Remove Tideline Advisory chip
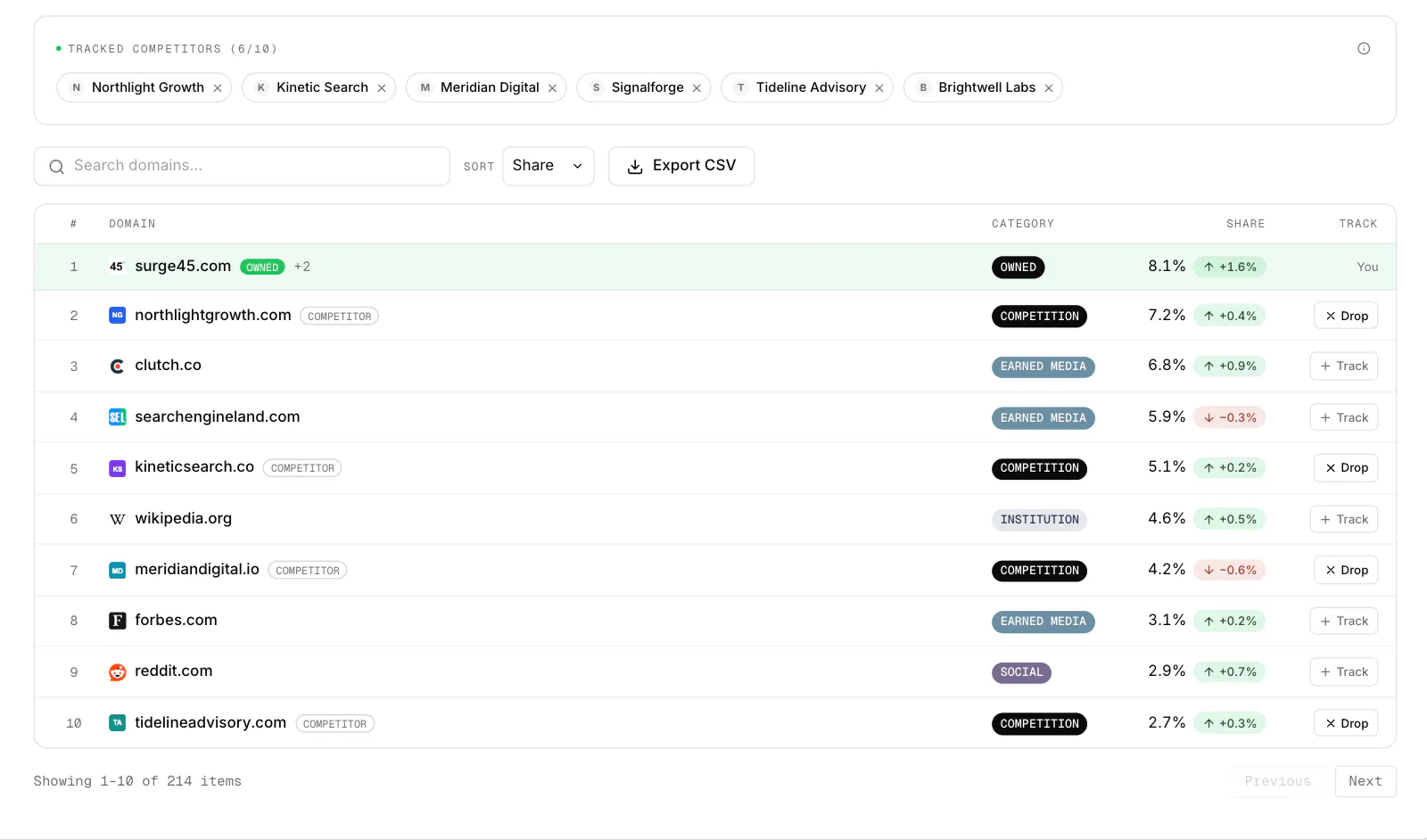 tap(879, 88)
